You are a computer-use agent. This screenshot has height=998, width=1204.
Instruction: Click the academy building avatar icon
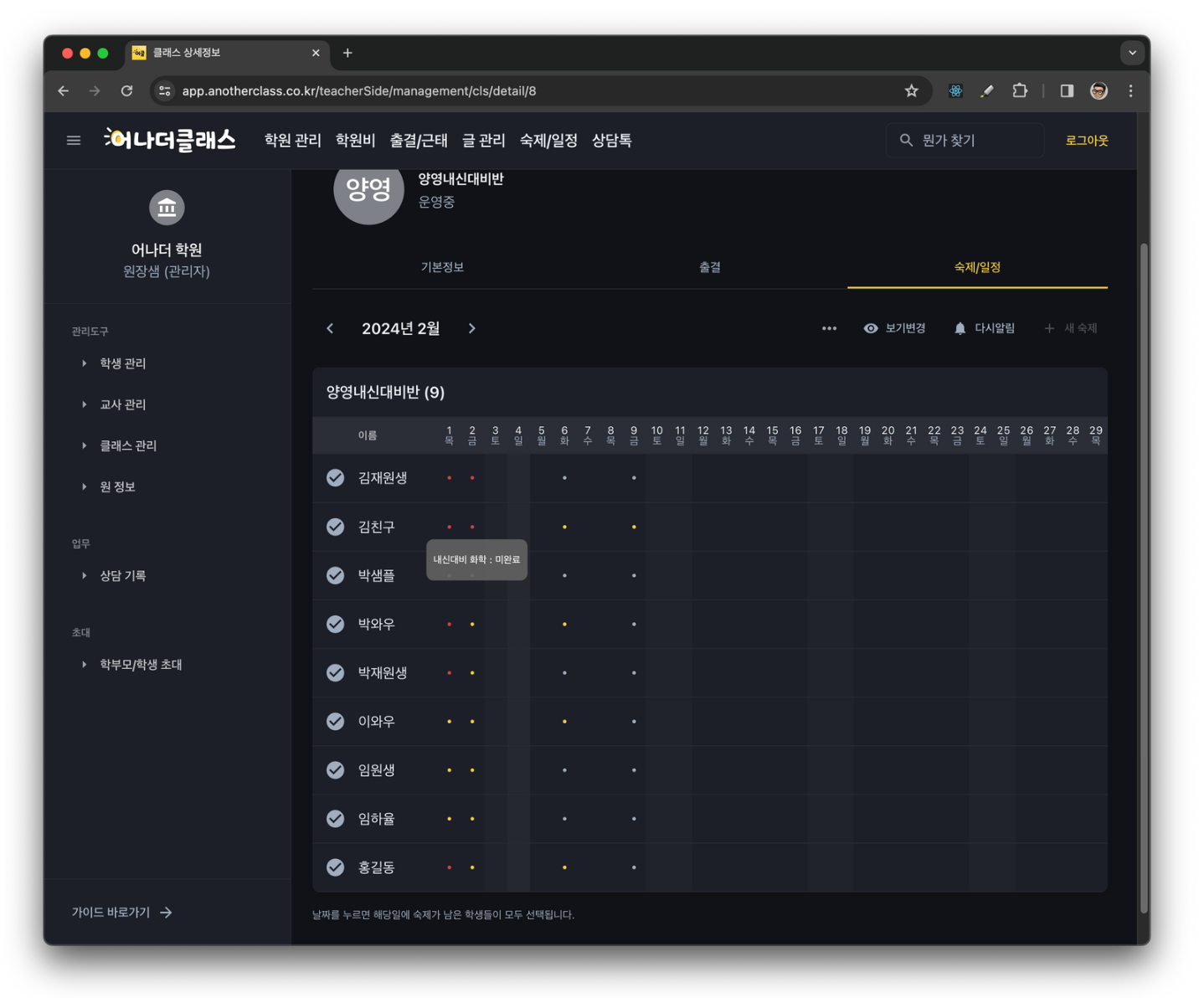click(x=167, y=208)
